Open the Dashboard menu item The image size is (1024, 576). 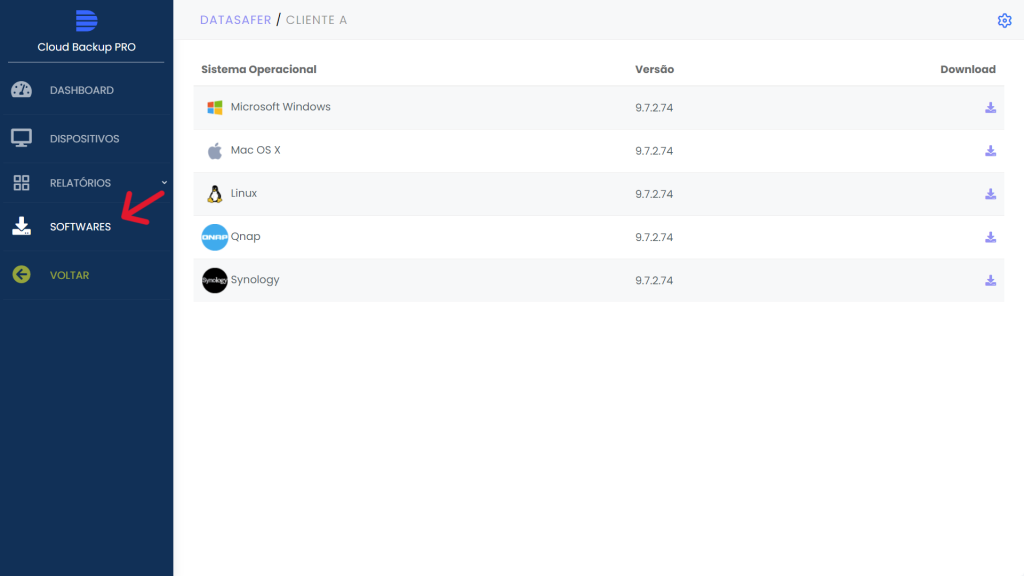(x=82, y=90)
